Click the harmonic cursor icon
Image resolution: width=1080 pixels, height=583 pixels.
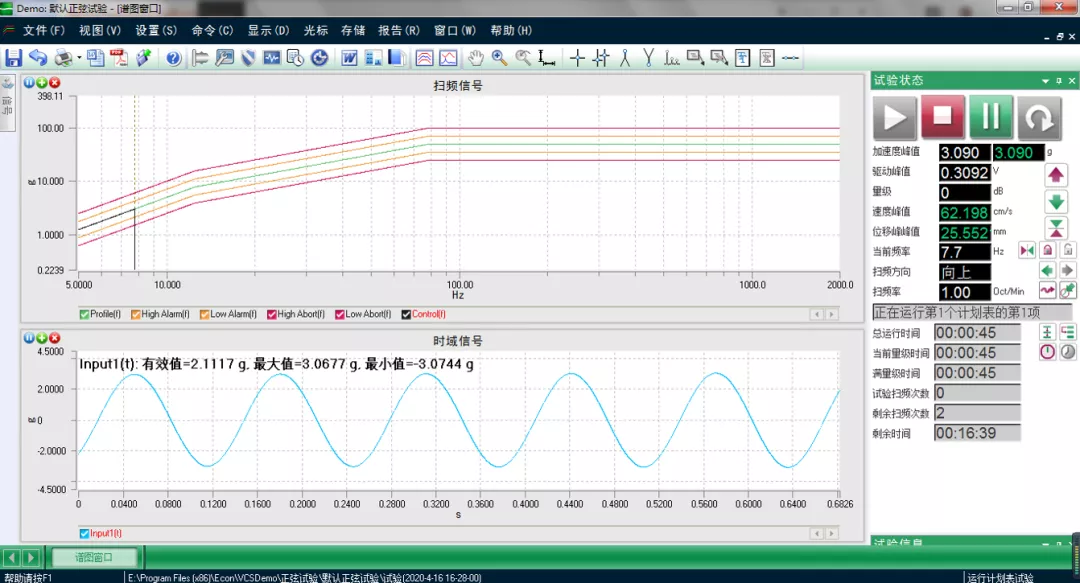pos(672,58)
